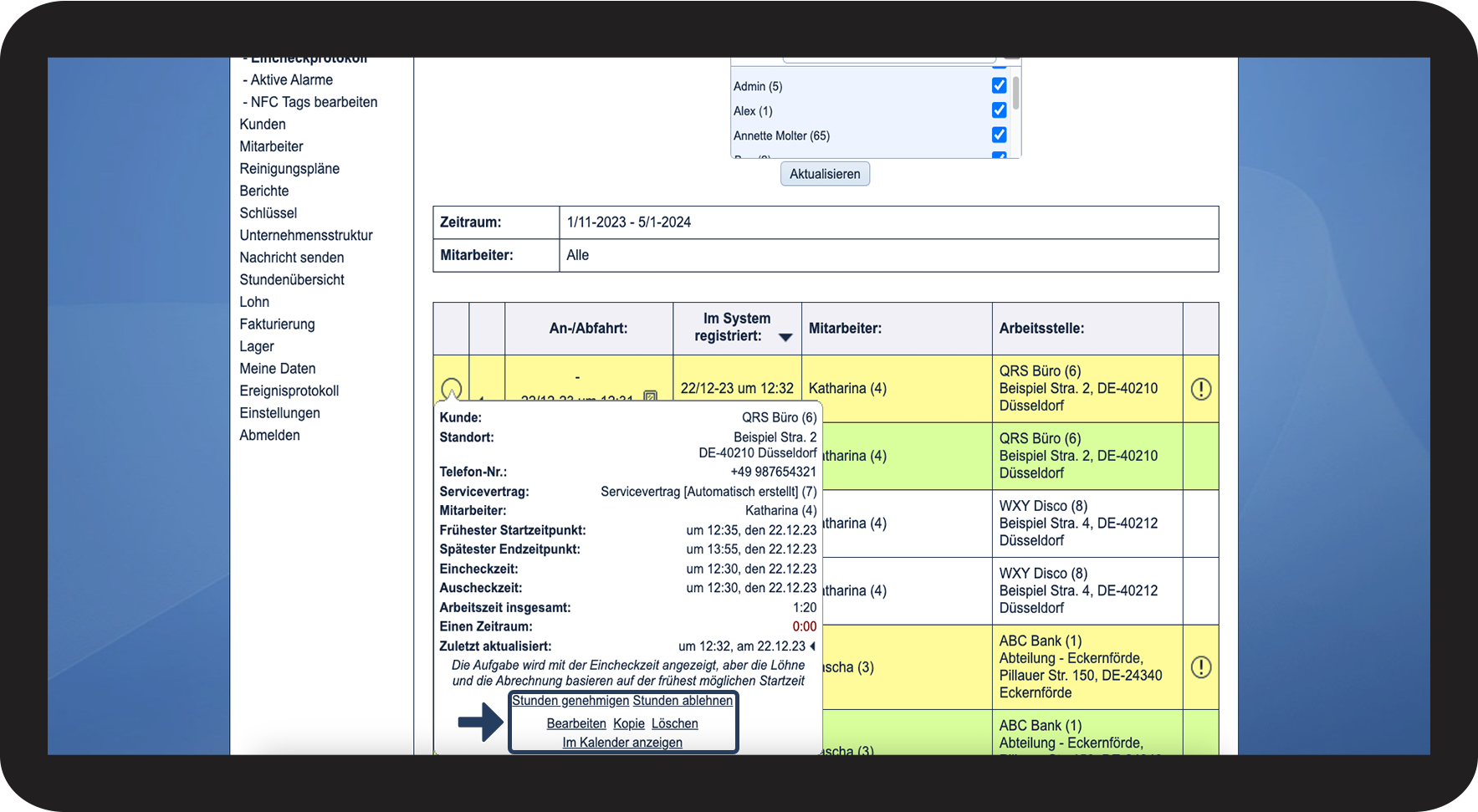This screenshot has height=812, width=1478.
Task: Toggle the Annette Molter (65) checkbox
Action: coord(999,135)
